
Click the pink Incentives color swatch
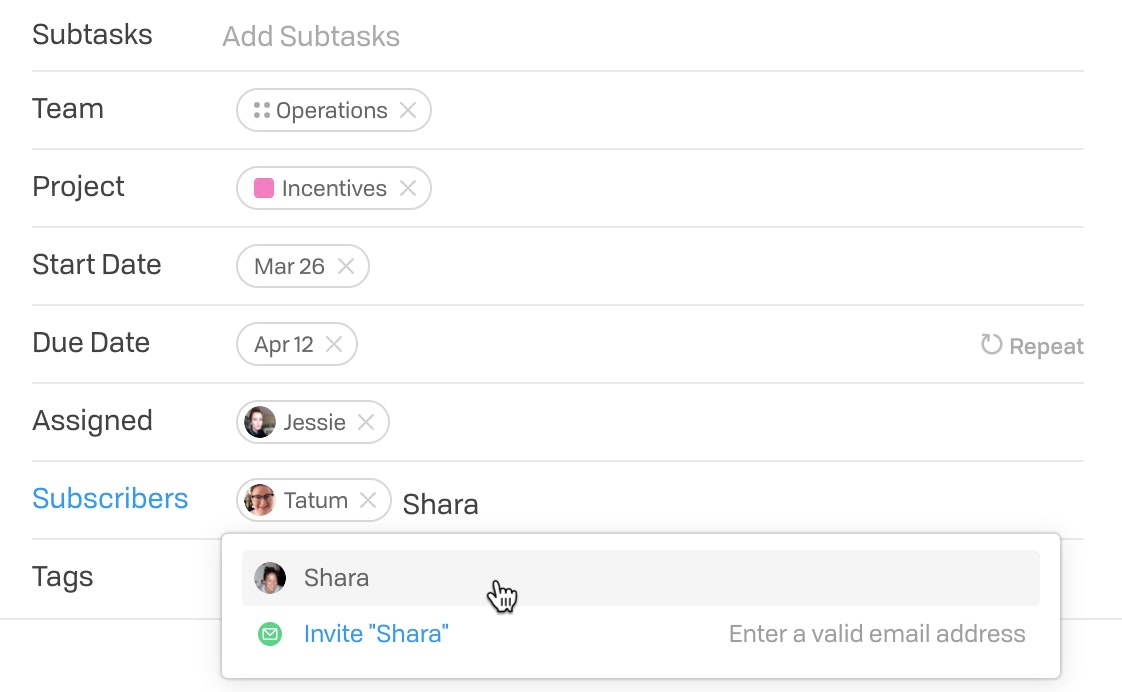pos(263,188)
